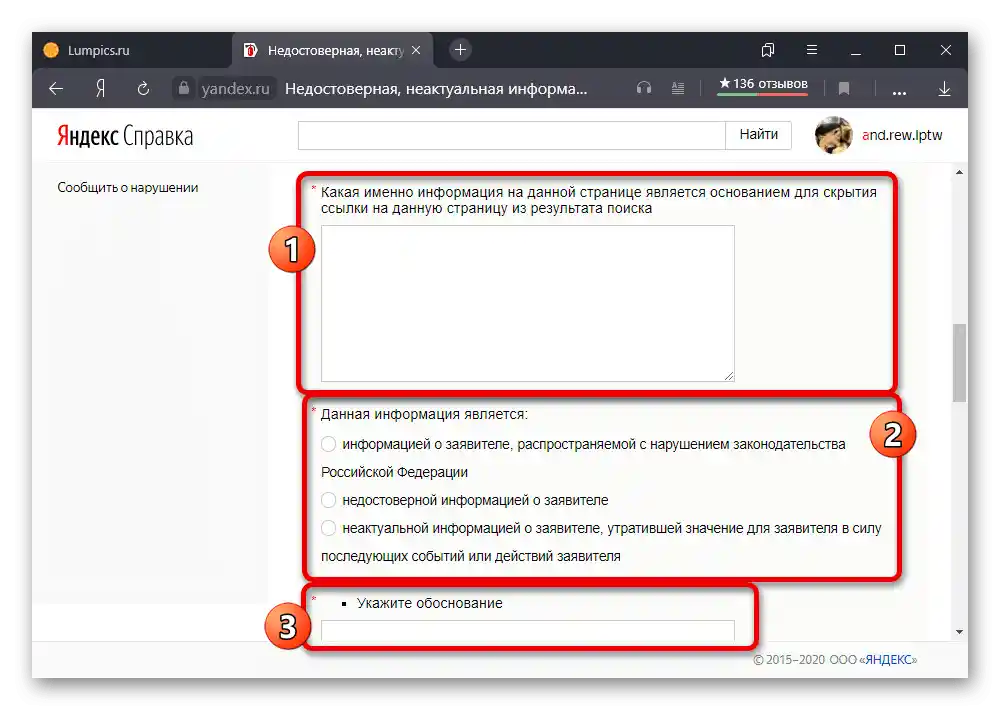The height and width of the screenshot is (710, 1000).
Task: Reload the page with the refresh icon
Action: (x=143, y=89)
